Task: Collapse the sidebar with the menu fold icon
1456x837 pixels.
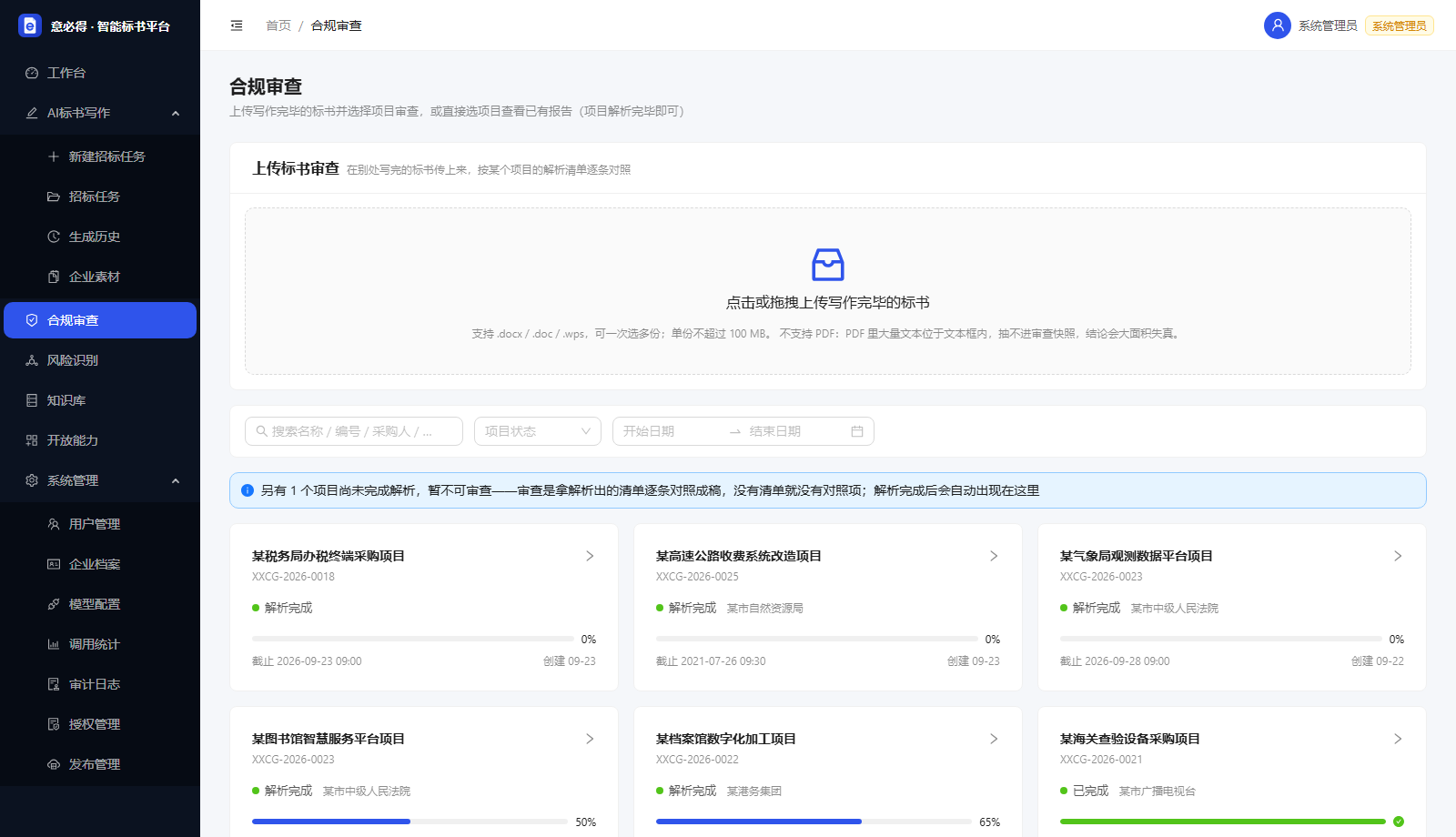Action: 237,25
